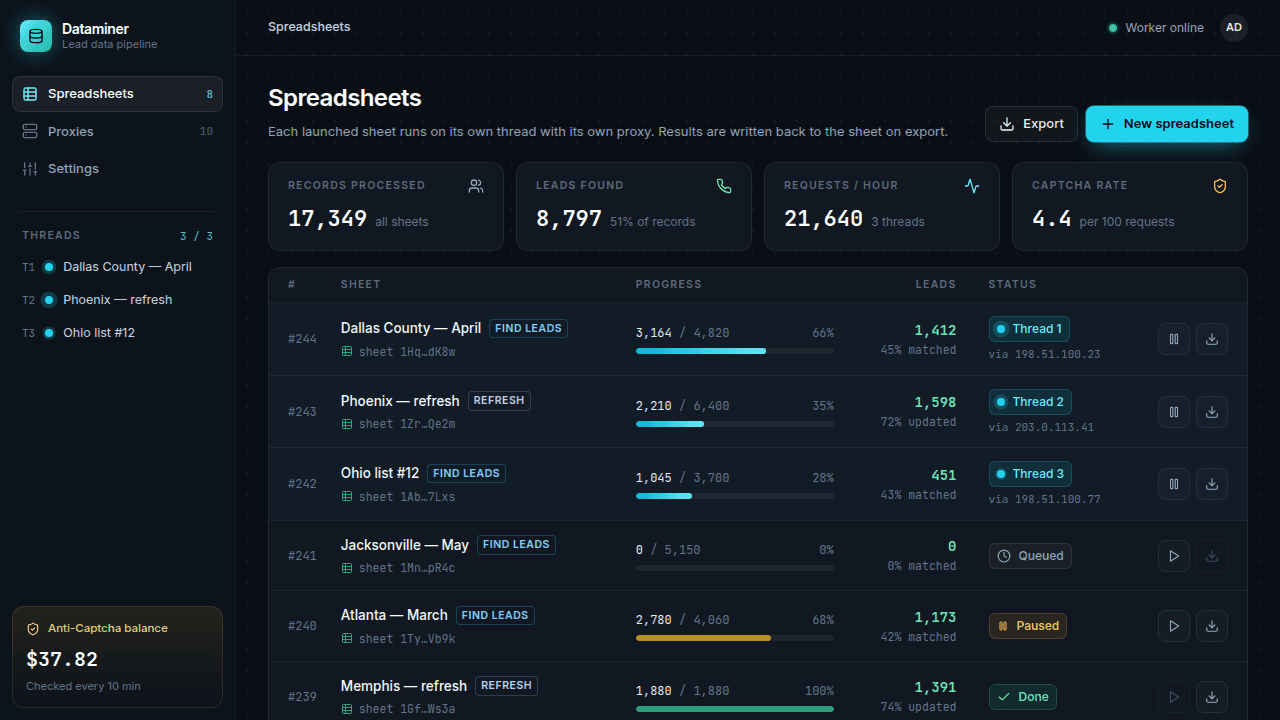
Task: Open Spreadsheets in the sidebar
Action: [x=117, y=94]
